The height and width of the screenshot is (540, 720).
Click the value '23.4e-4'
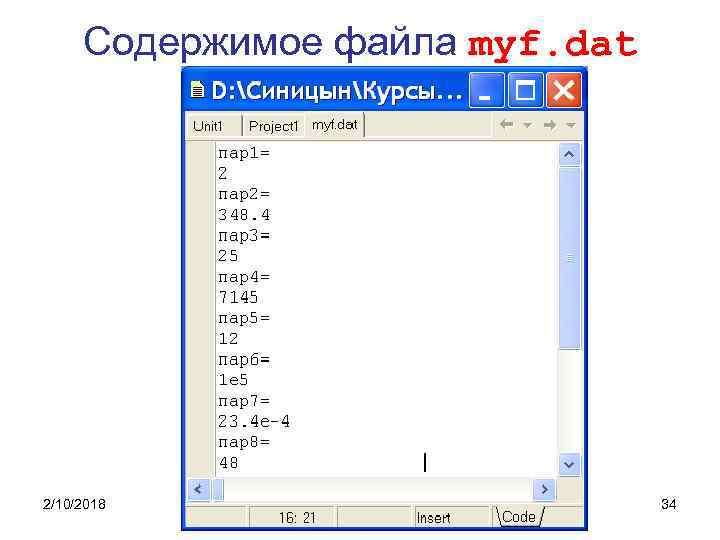tap(254, 422)
